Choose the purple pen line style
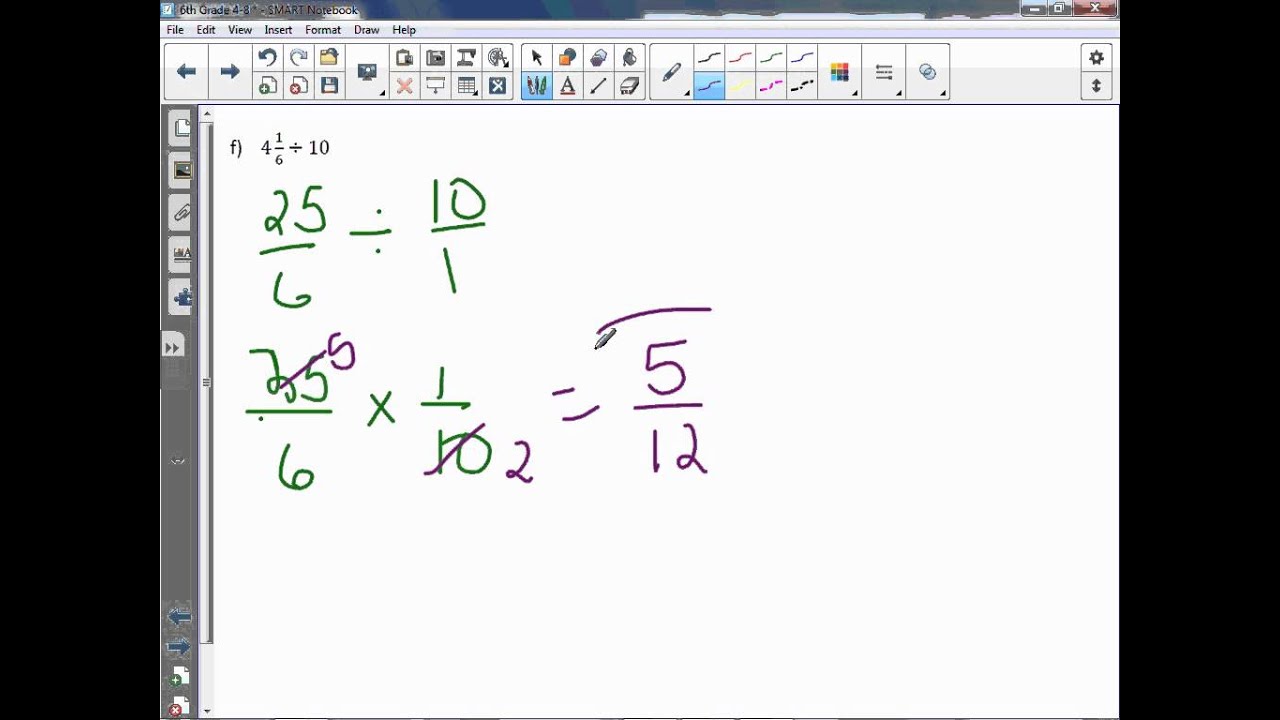This screenshot has width=1280, height=720. (709, 86)
